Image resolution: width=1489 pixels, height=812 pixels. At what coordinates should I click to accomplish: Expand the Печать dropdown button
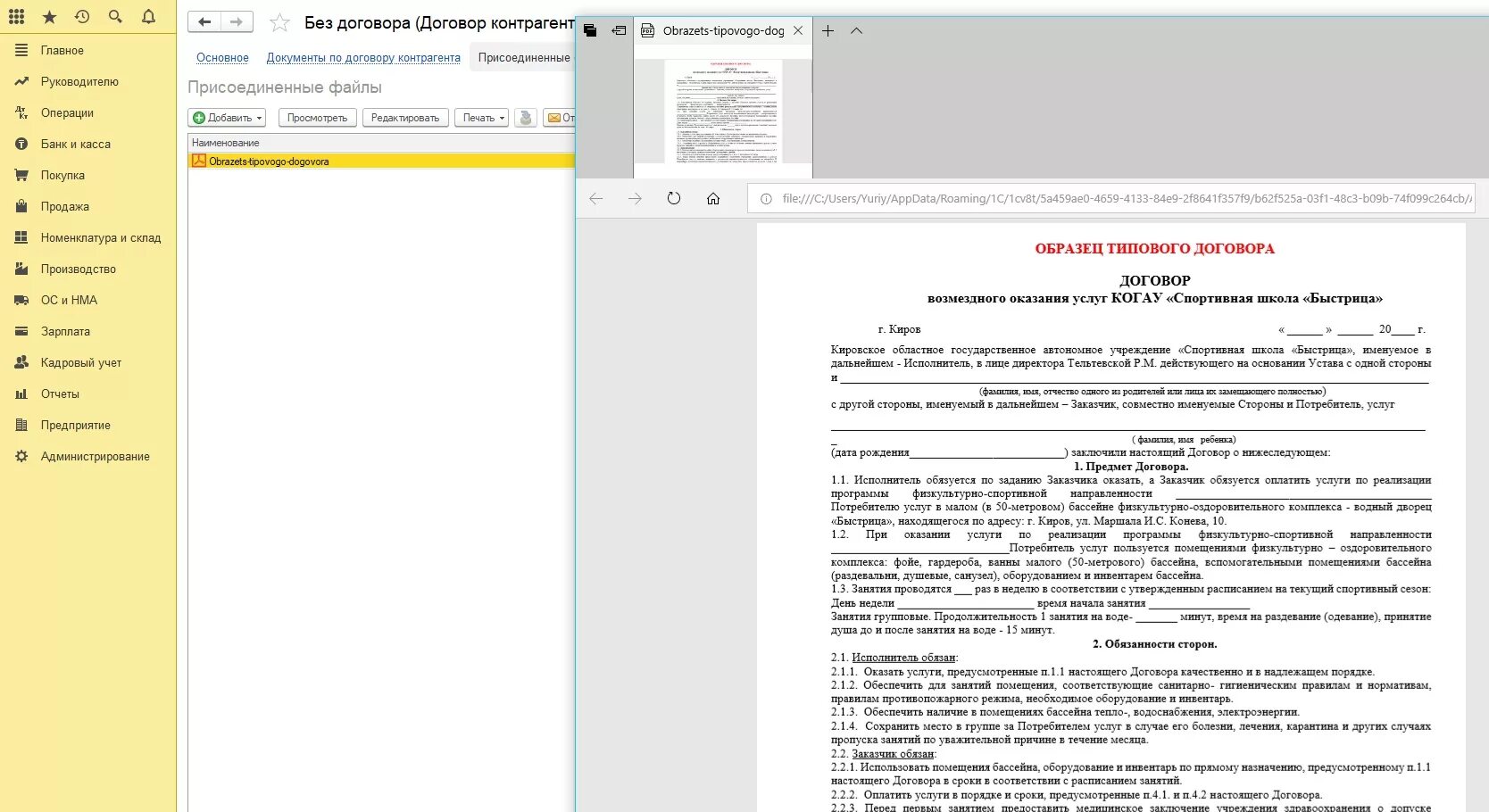click(x=482, y=118)
